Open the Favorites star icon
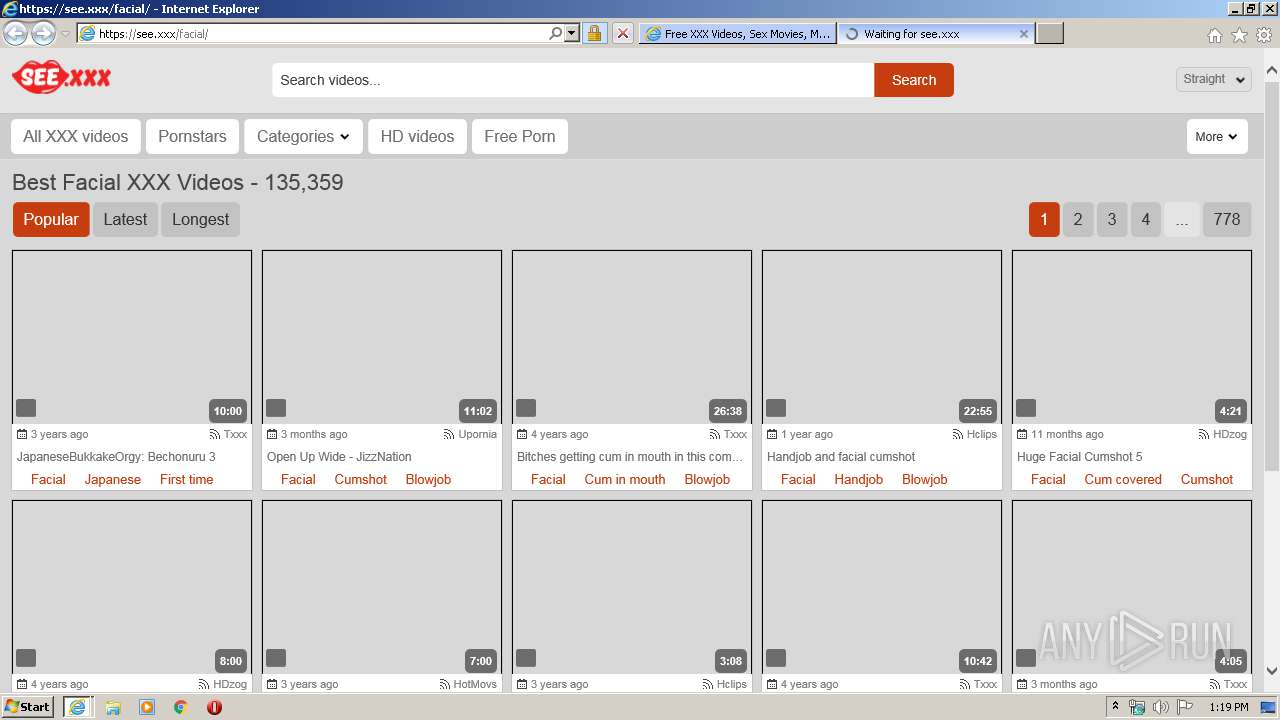This screenshot has height=720, width=1280. (1239, 35)
